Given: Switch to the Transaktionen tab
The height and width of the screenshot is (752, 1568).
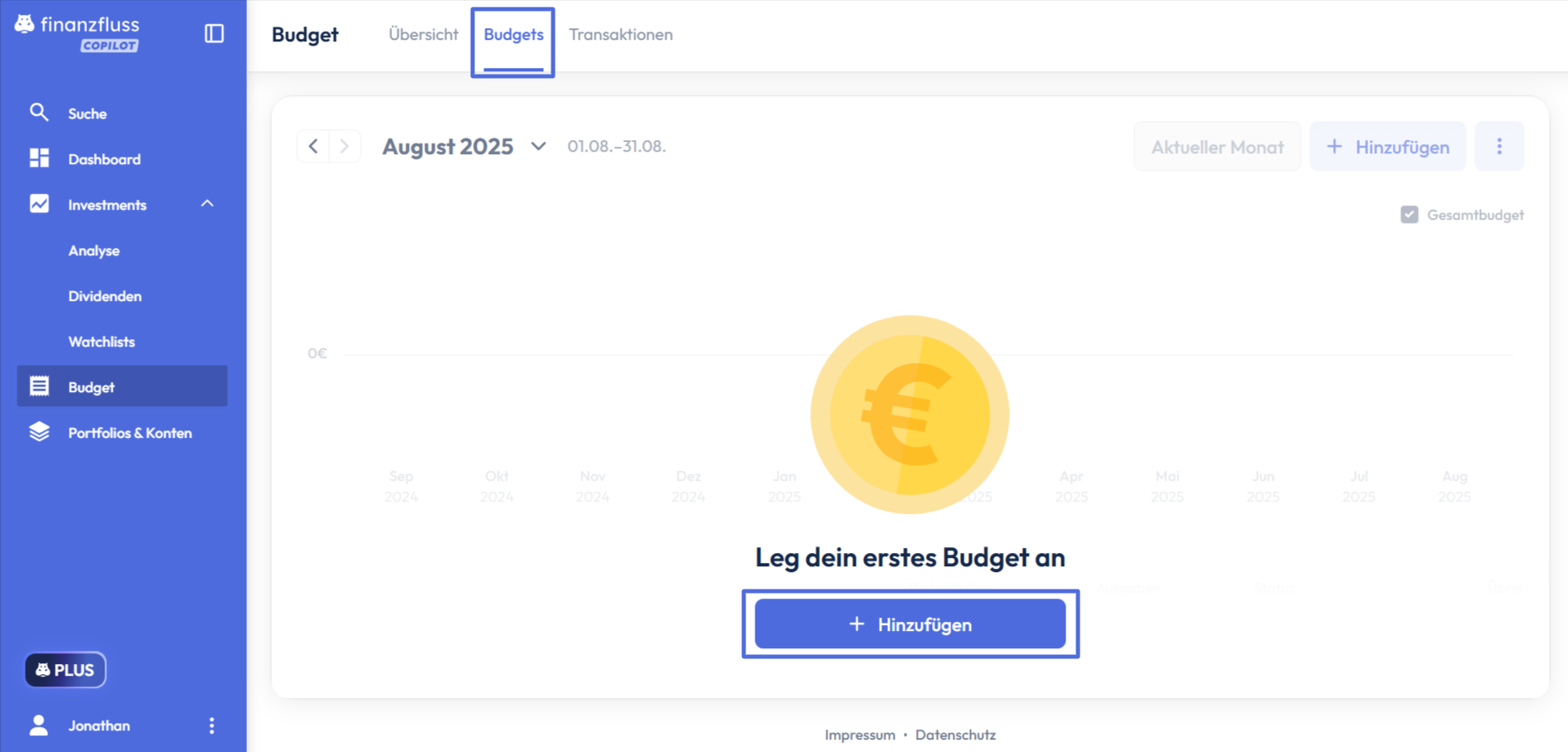Looking at the screenshot, I should (620, 35).
